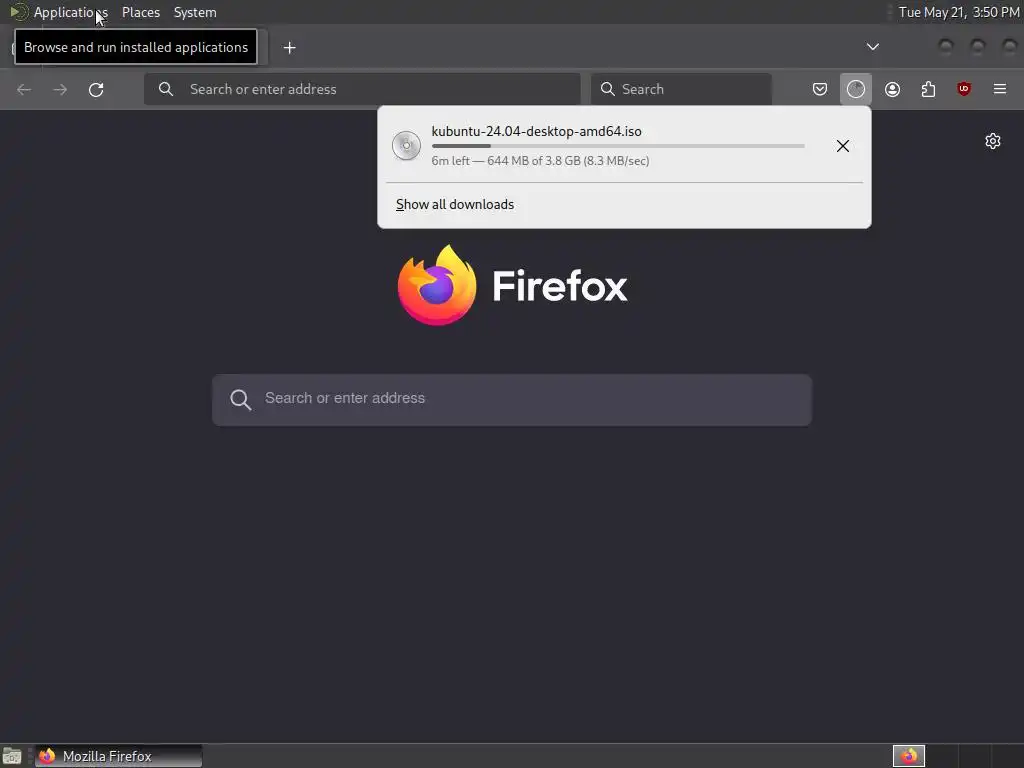Click the clock showing Tue May 21
1024x768 pixels.
(958, 12)
